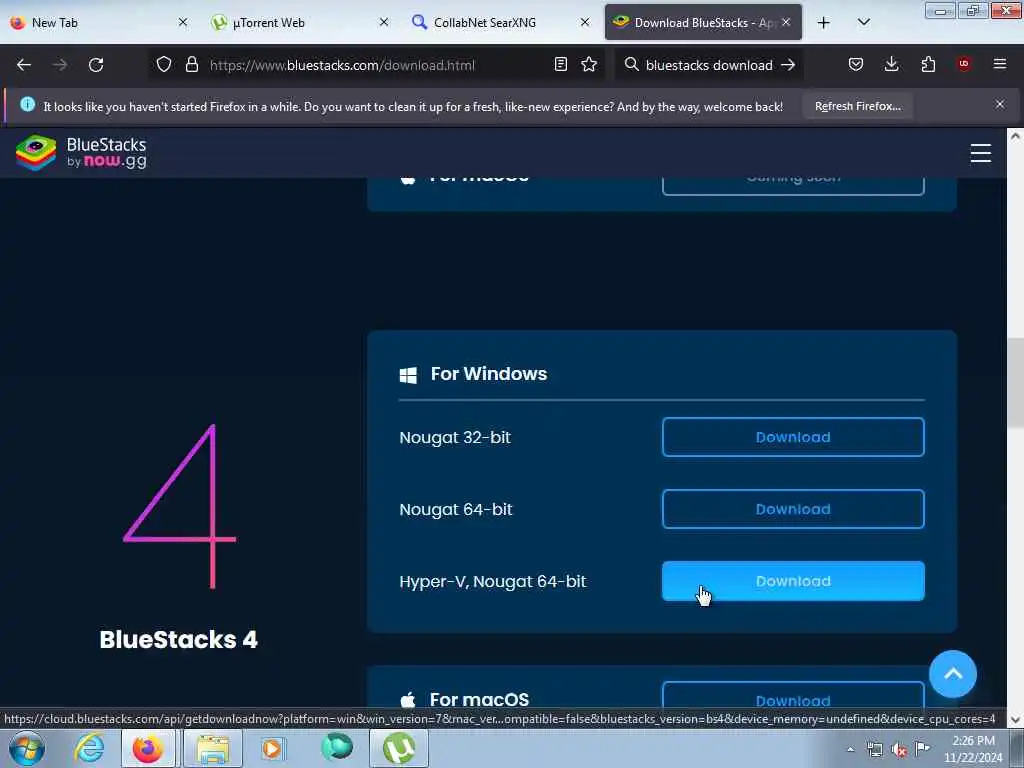Close the CollabNet SearXNG tab

(585, 22)
